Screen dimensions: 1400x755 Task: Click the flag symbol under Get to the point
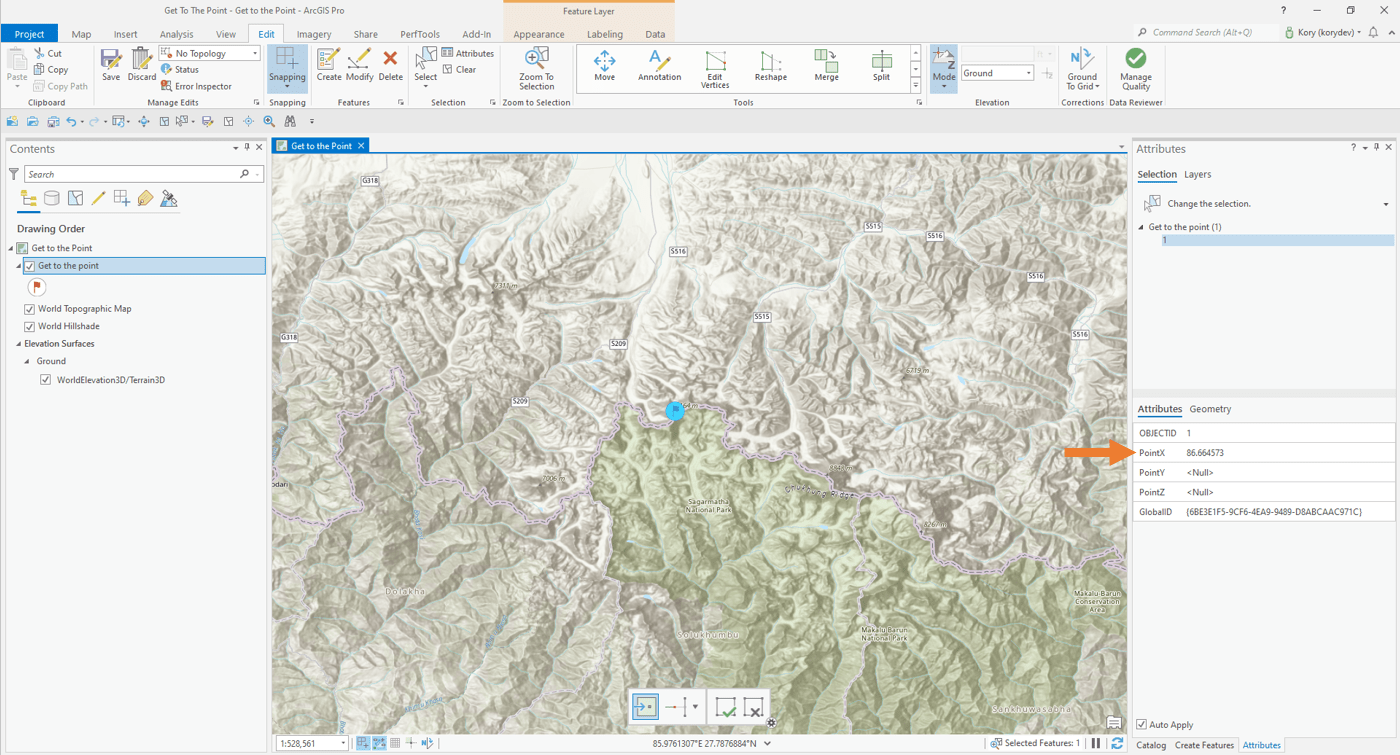coord(37,287)
